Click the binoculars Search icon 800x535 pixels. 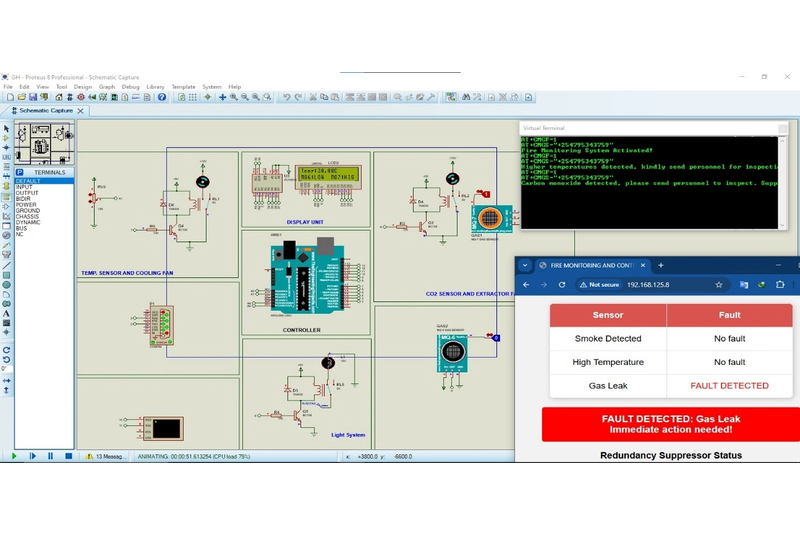tap(466, 97)
